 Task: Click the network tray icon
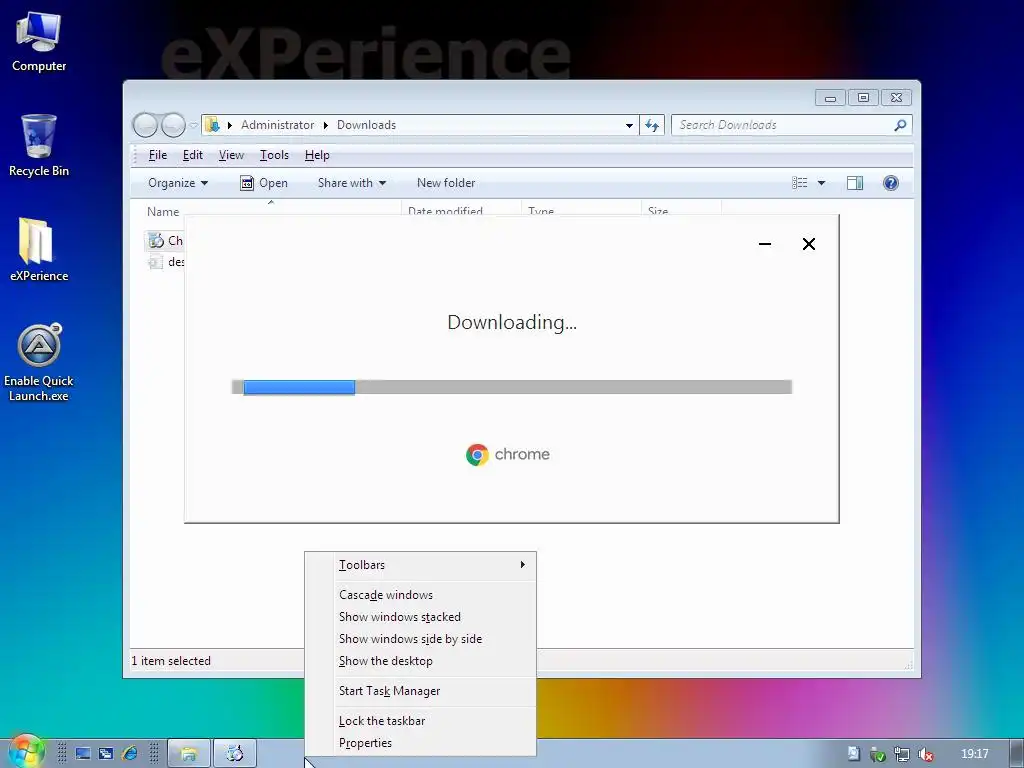pos(902,754)
